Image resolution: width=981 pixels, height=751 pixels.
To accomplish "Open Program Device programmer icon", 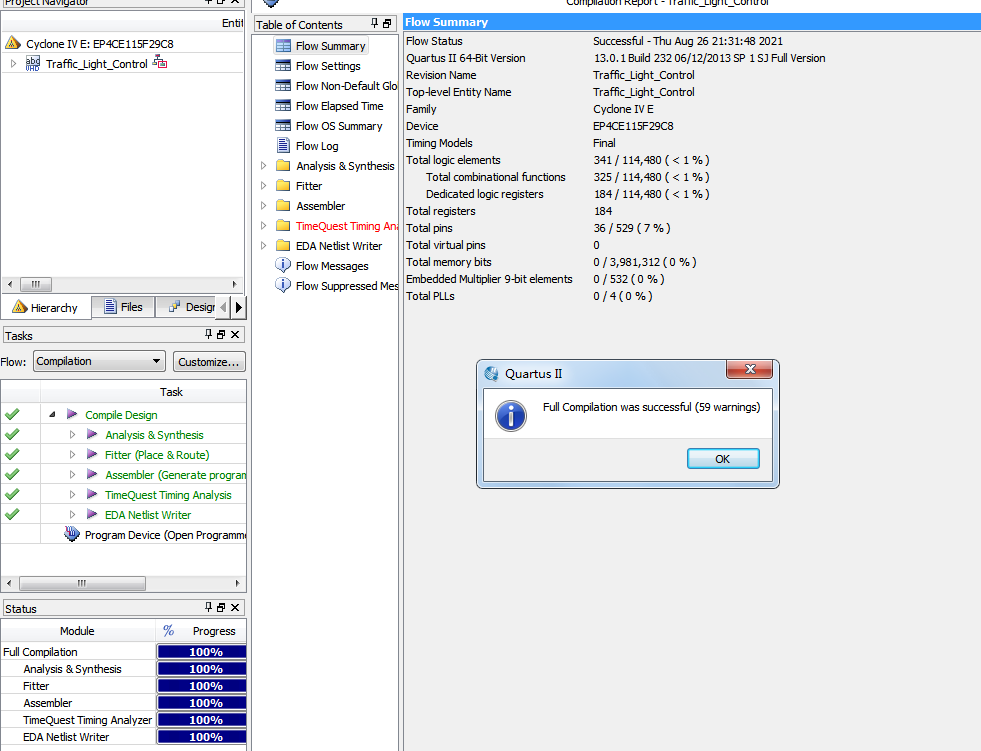I will pos(72,534).
